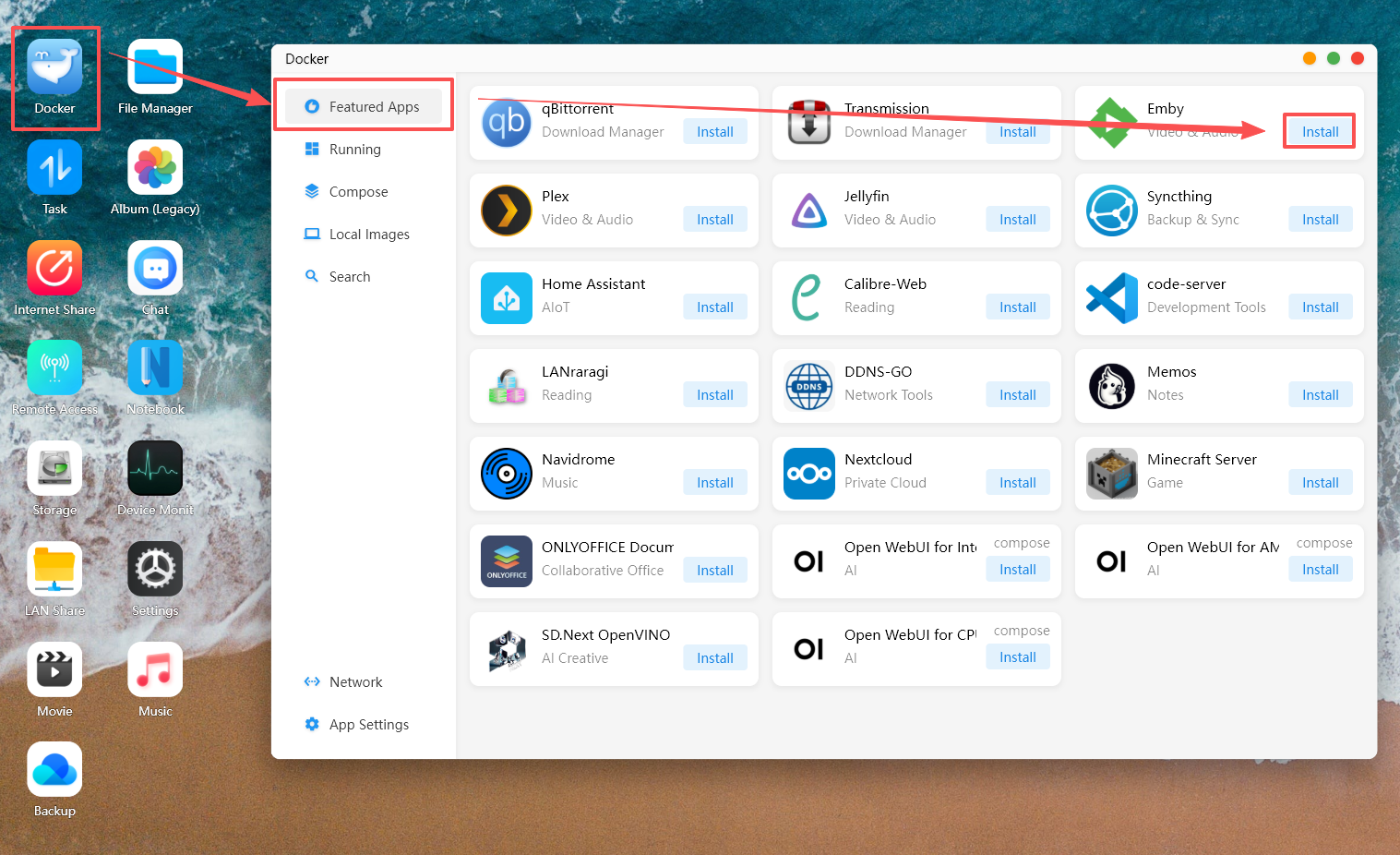
Task: Install SD.Next OpenVINO
Action: click(715, 657)
